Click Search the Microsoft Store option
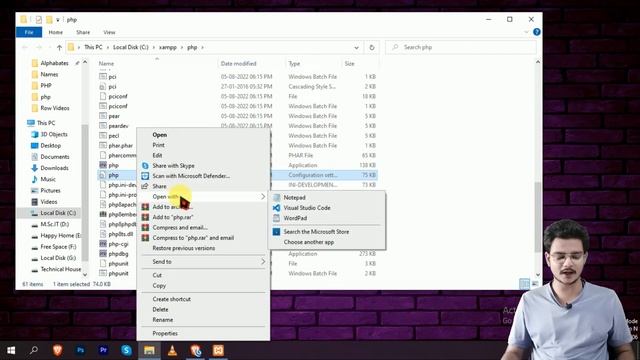This screenshot has height=360, width=640. [x=316, y=231]
